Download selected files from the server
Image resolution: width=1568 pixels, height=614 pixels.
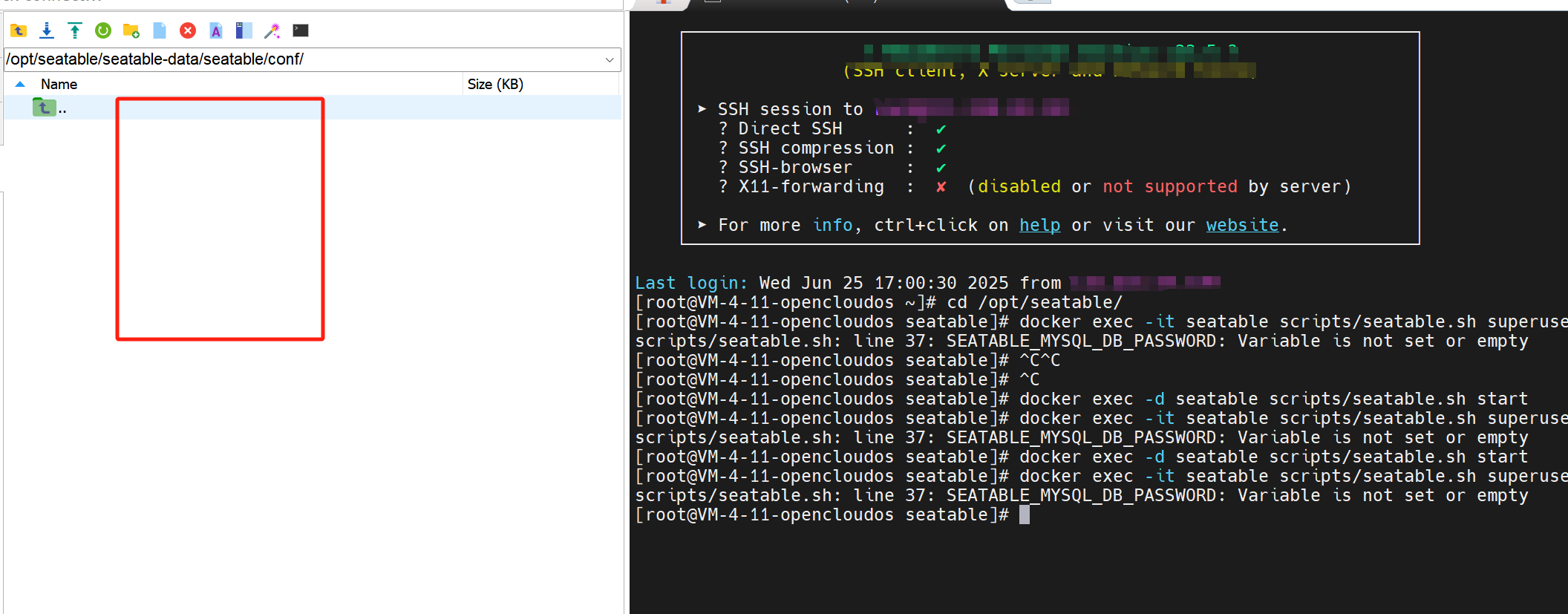point(47,30)
